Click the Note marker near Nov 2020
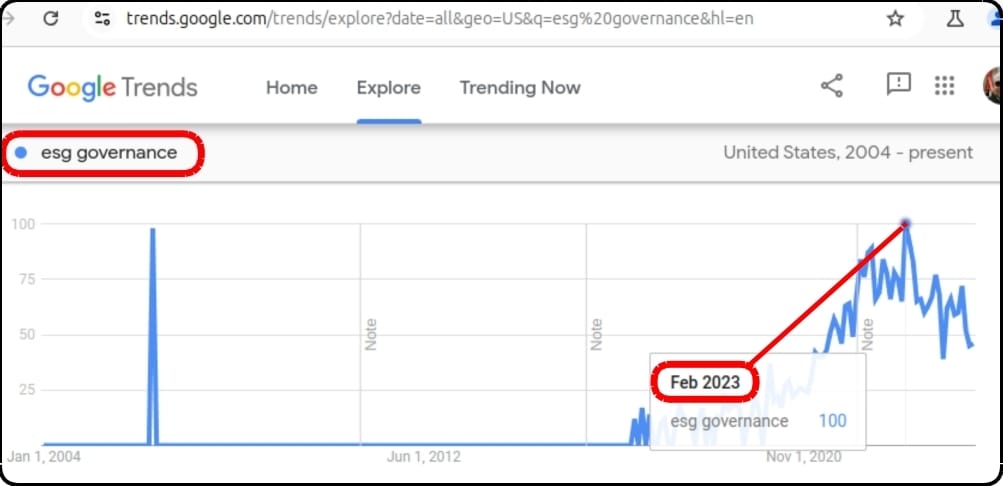1003x486 pixels. pos(867,334)
